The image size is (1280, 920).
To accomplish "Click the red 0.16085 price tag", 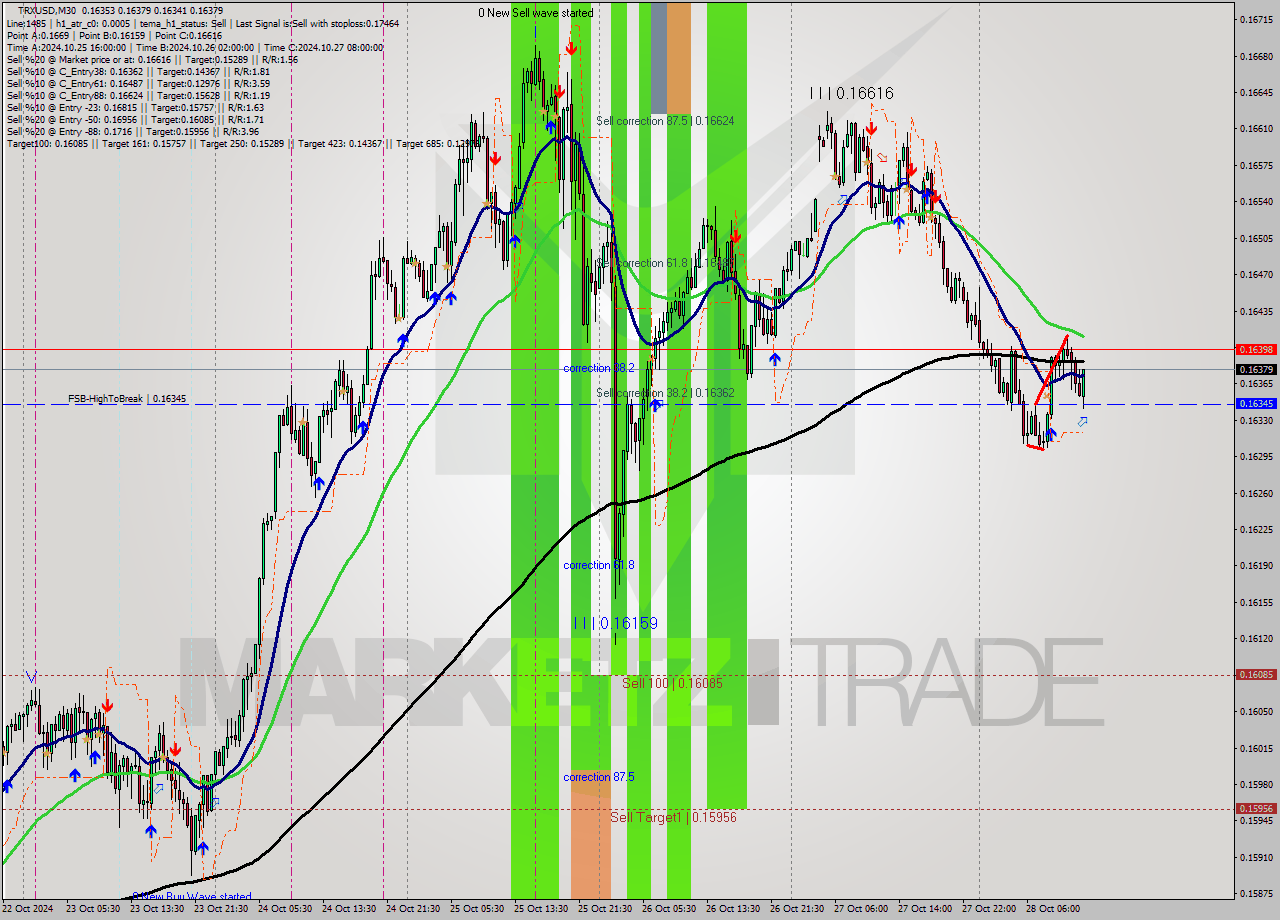I will coord(1256,675).
